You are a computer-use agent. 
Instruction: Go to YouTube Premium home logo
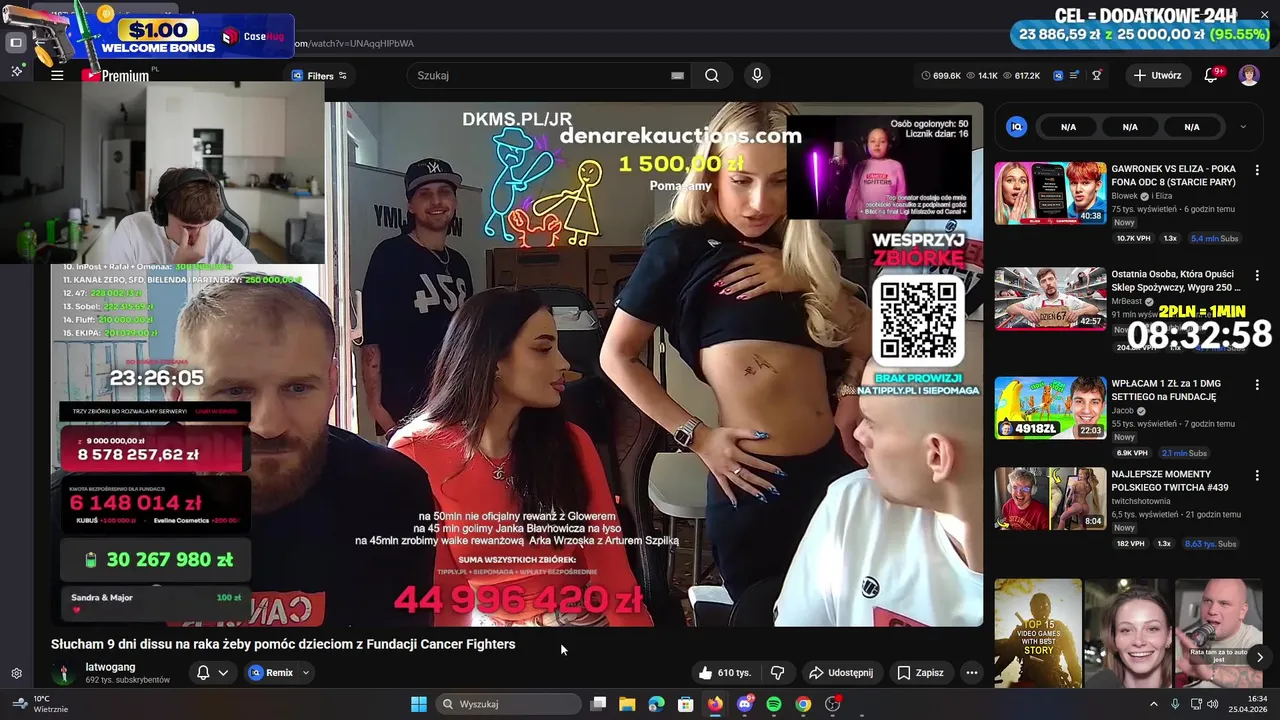click(x=115, y=76)
